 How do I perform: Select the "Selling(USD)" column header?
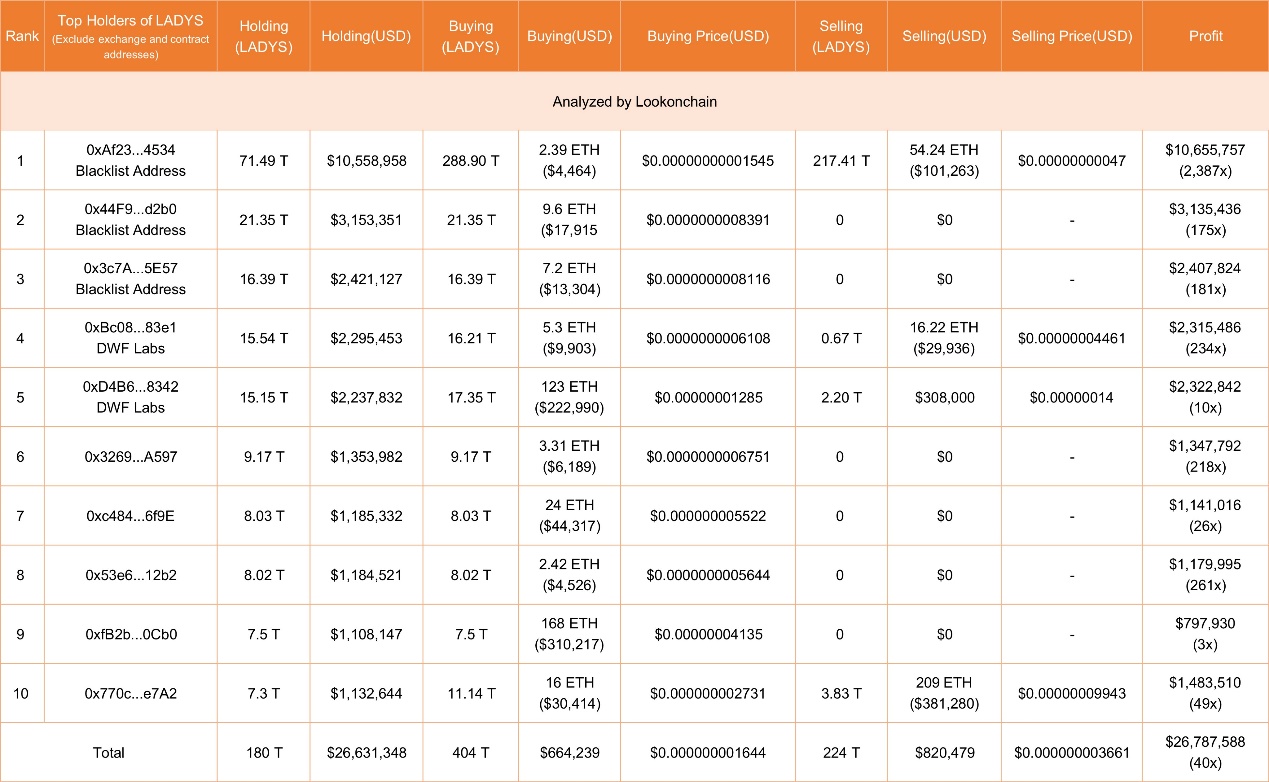click(944, 36)
